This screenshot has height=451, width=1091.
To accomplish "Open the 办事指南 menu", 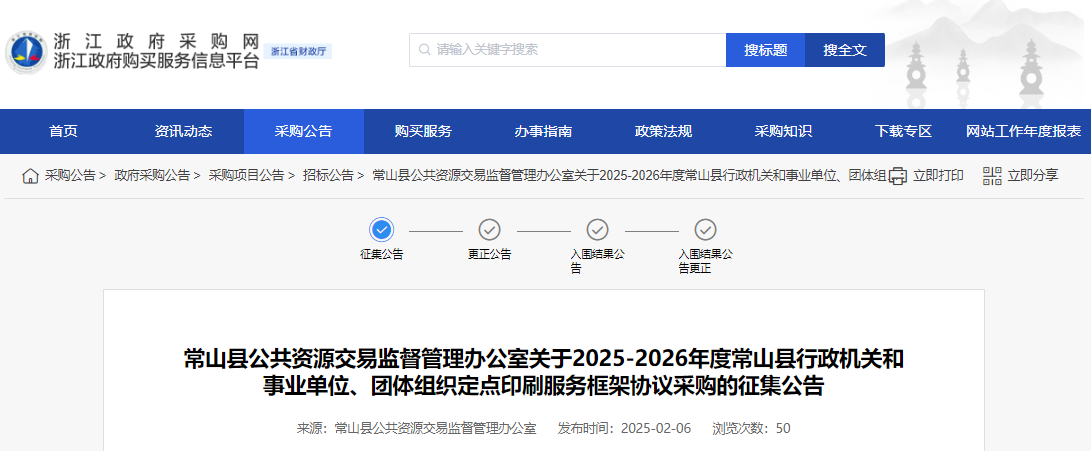I will (x=543, y=131).
